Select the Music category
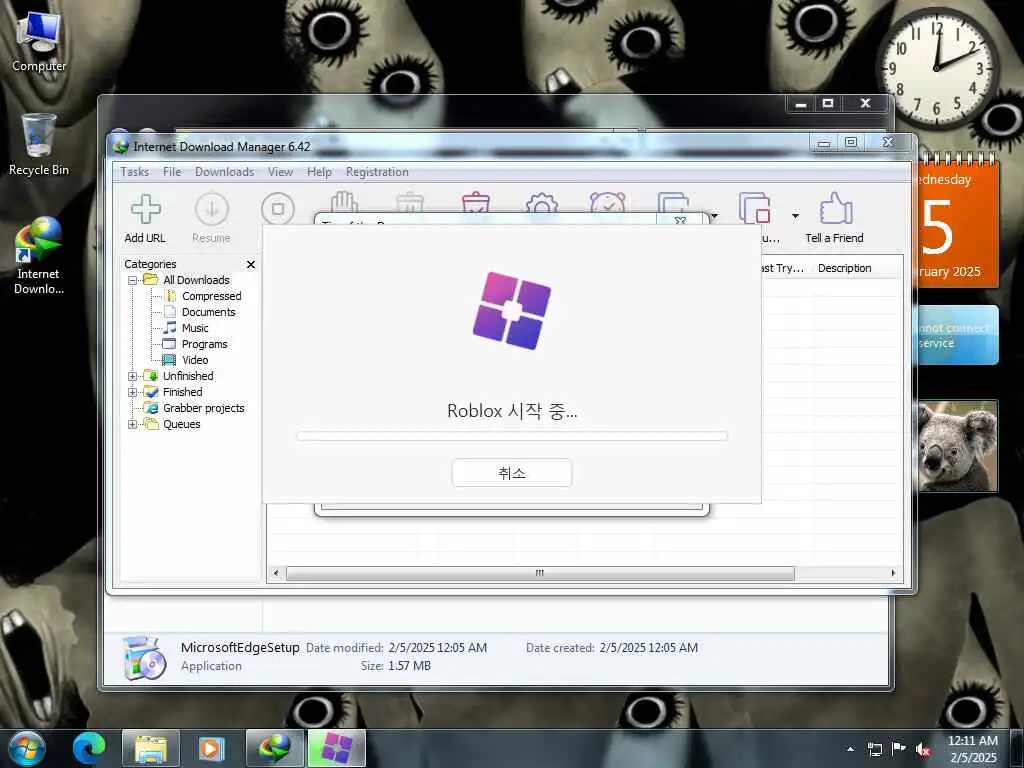The height and width of the screenshot is (768, 1024). tap(195, 328)
